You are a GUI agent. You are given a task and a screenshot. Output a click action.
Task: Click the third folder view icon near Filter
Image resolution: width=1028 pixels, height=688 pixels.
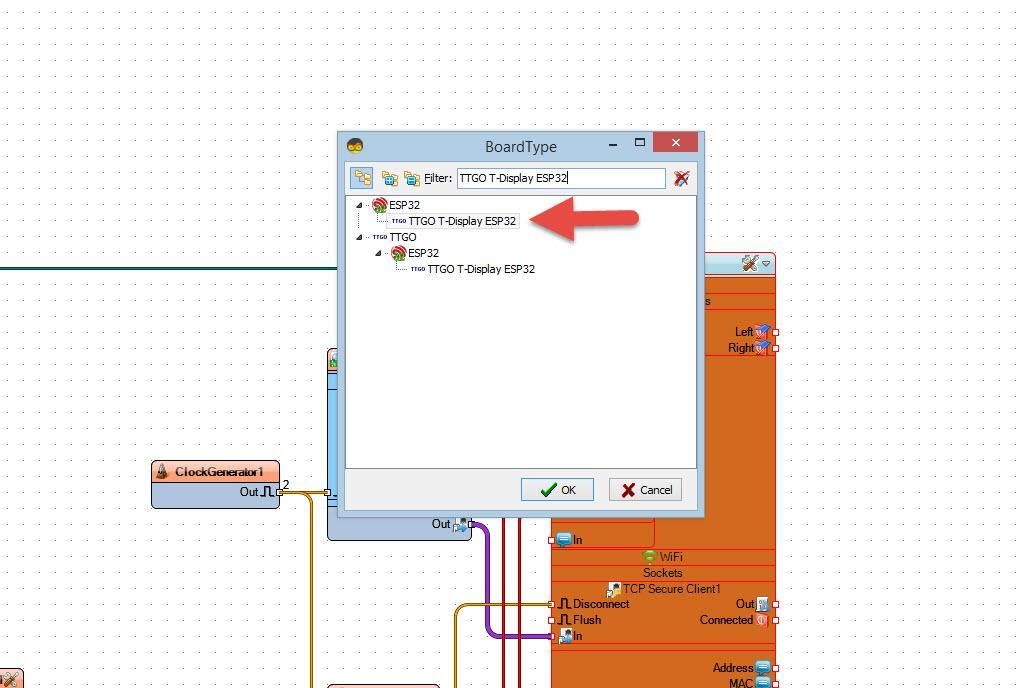[x=413, y=178]
